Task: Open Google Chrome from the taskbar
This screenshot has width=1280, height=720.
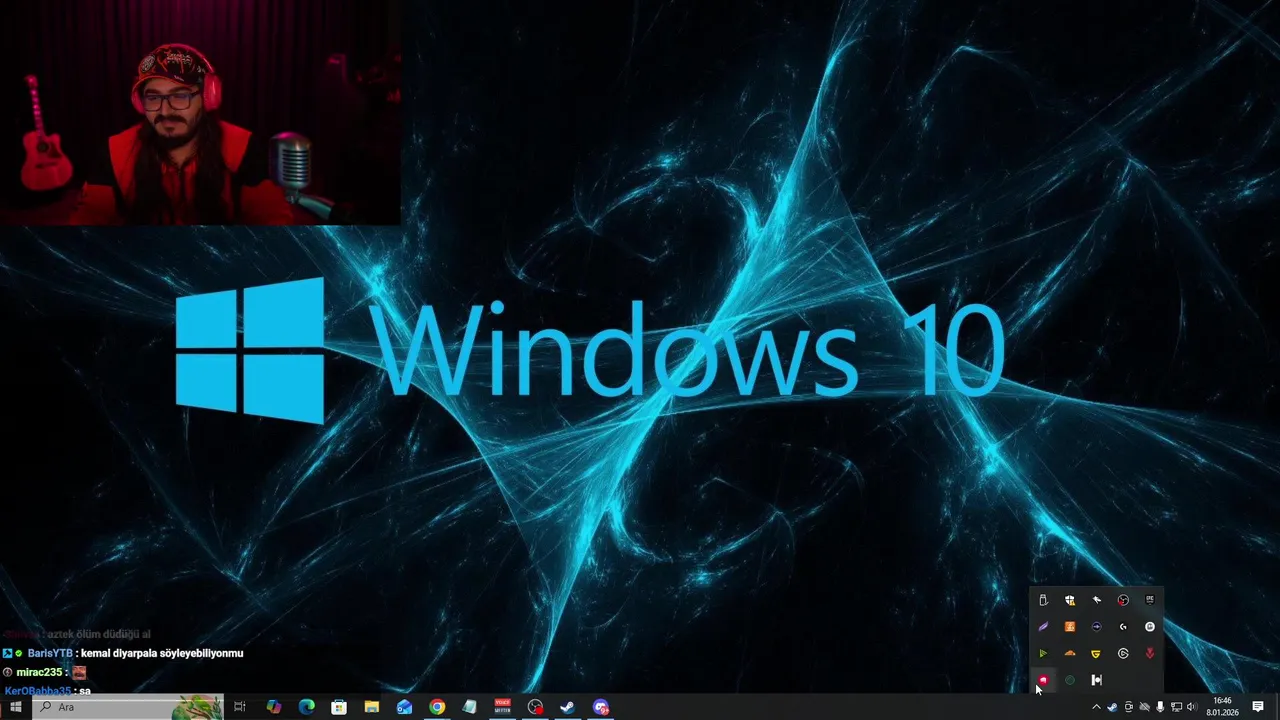Action: 437,707
